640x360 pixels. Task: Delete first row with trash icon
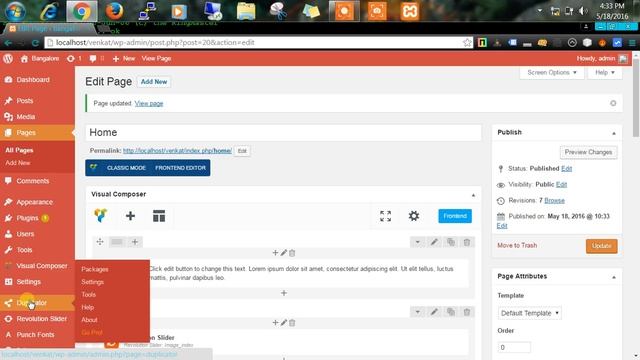click(x=467, y=242)
